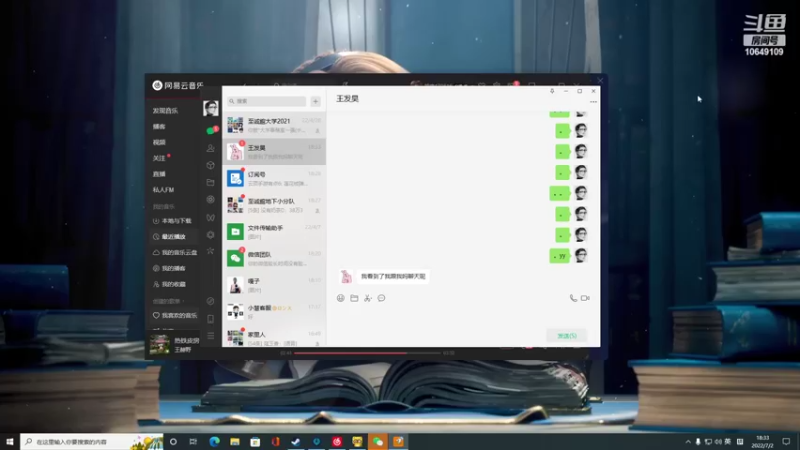Open the Windows notification center
The width and height of the screenshot is (800, 450).
point(786,441)
